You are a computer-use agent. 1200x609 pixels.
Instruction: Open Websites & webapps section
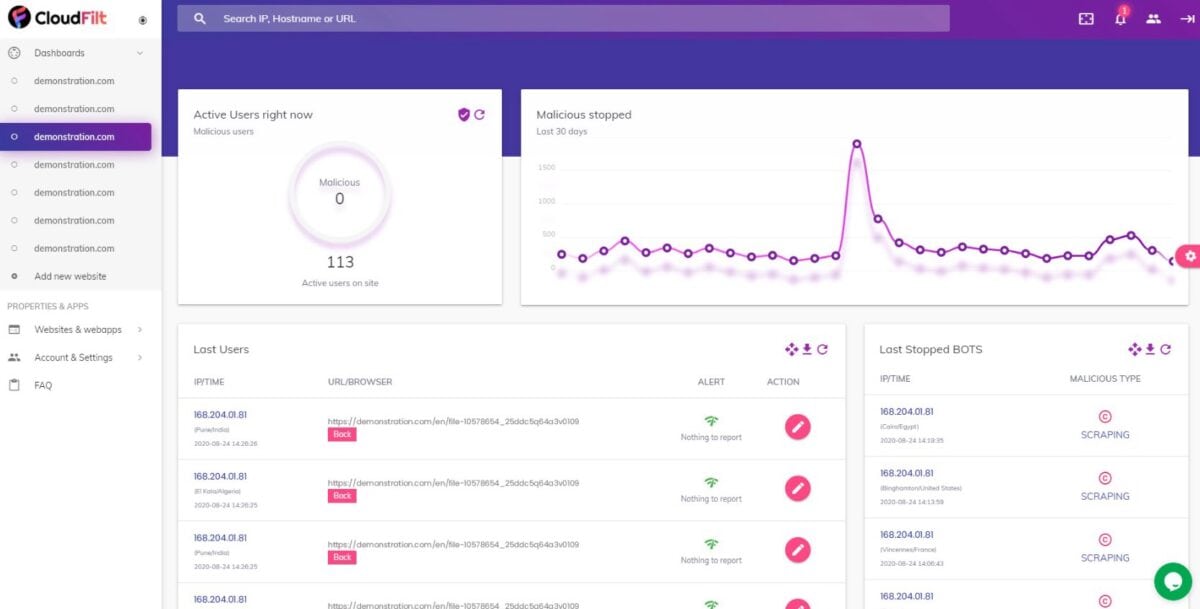pyautogui.click(x=78, y=329)
